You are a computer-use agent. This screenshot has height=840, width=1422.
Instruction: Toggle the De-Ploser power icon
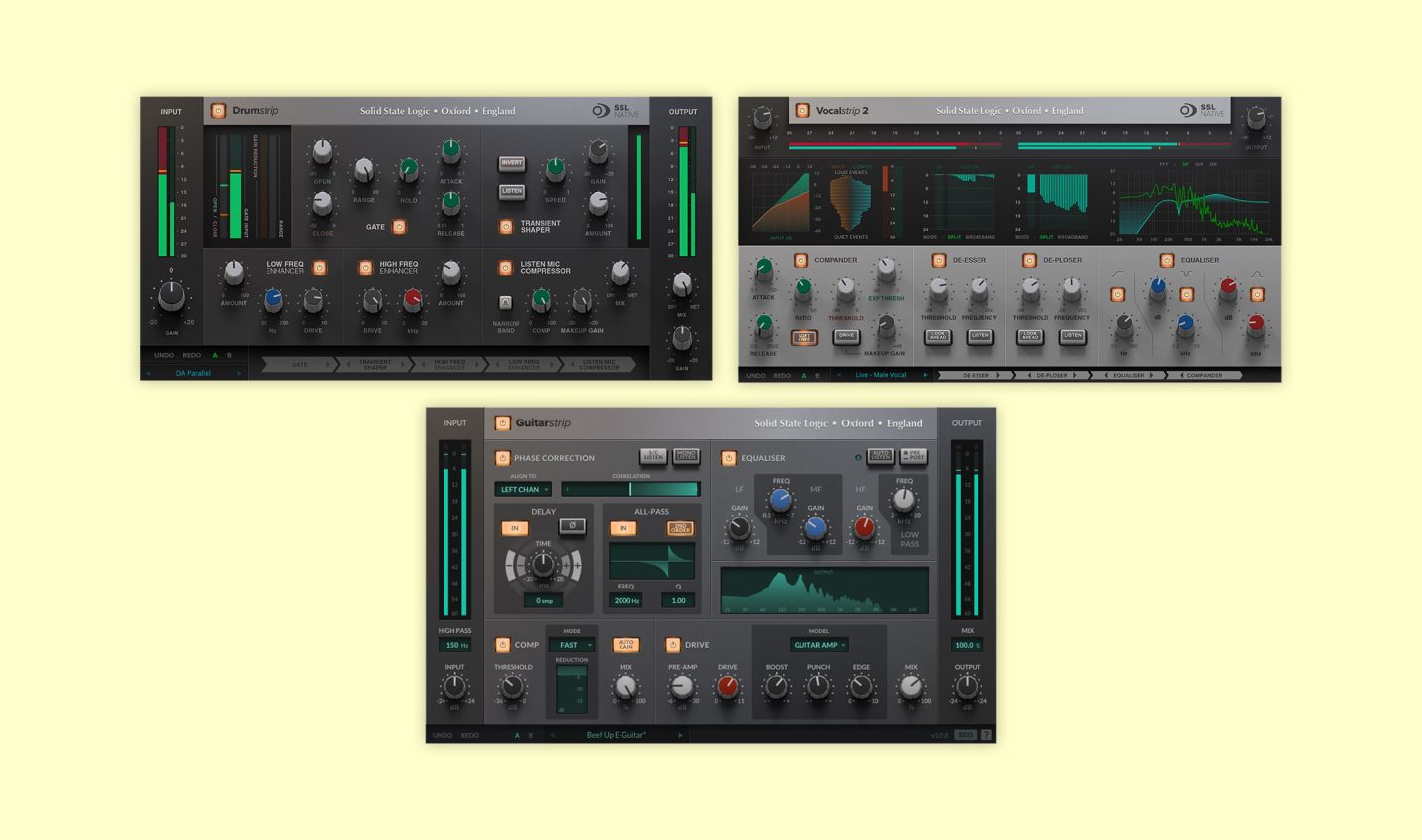pyautogui.click(x=1029, y=261)
